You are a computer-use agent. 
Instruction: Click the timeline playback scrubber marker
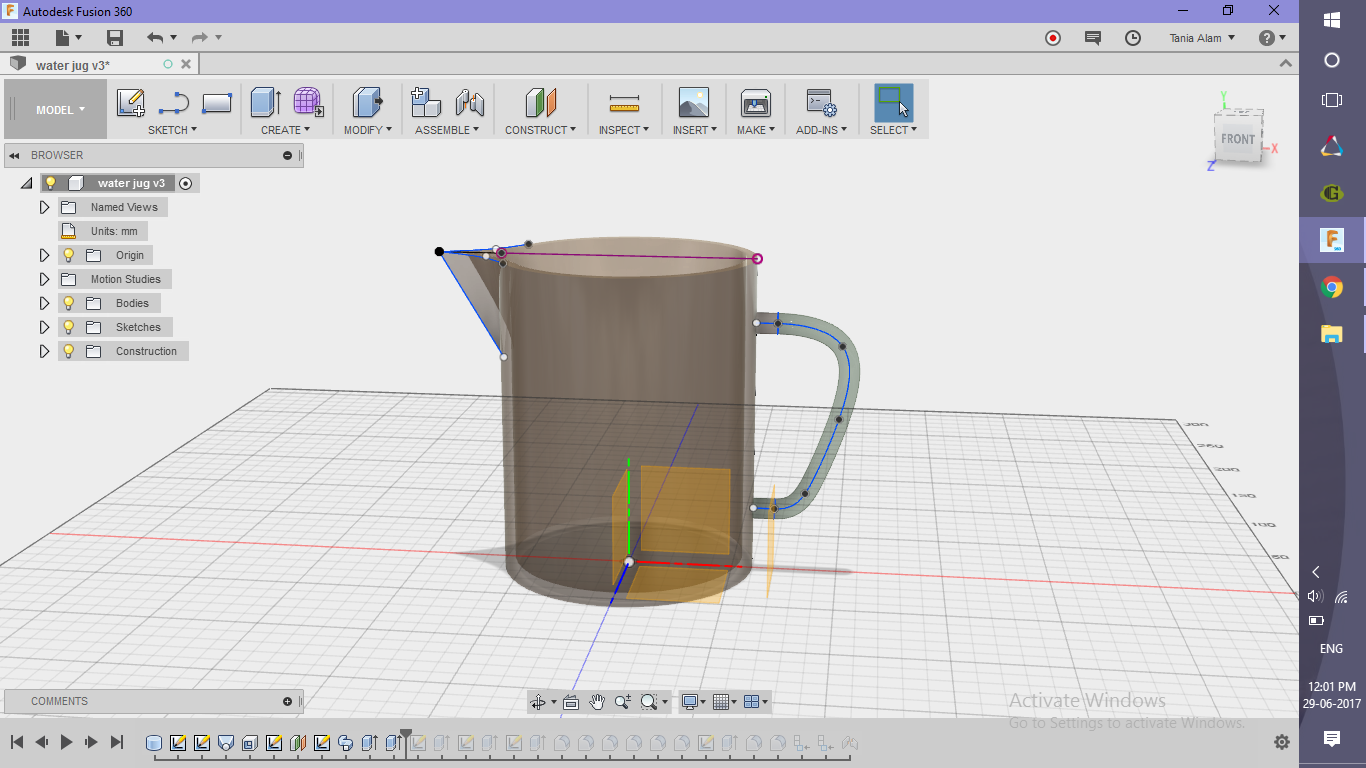(x=405, y=732)
